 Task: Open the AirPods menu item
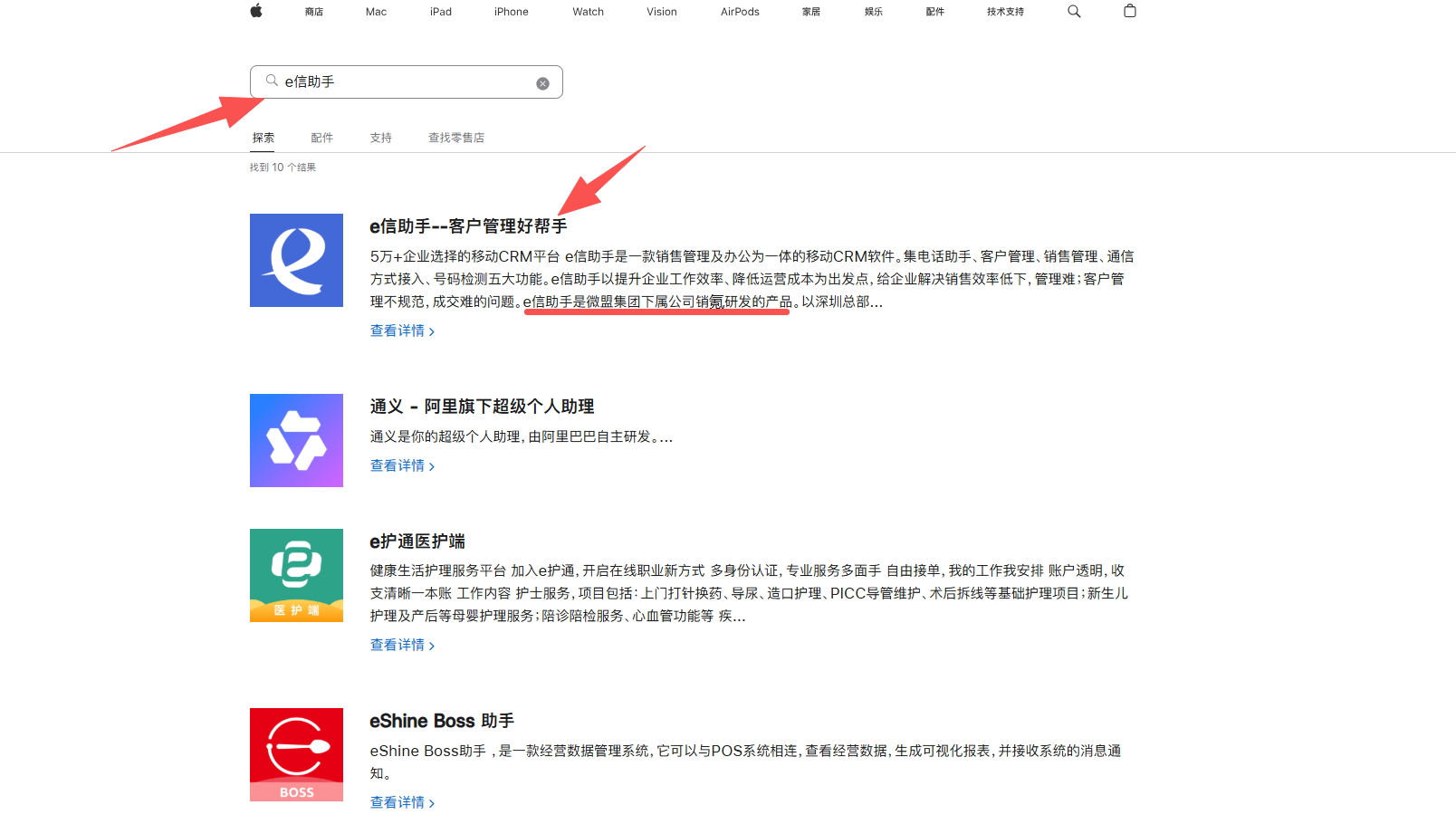coord(739,11)
